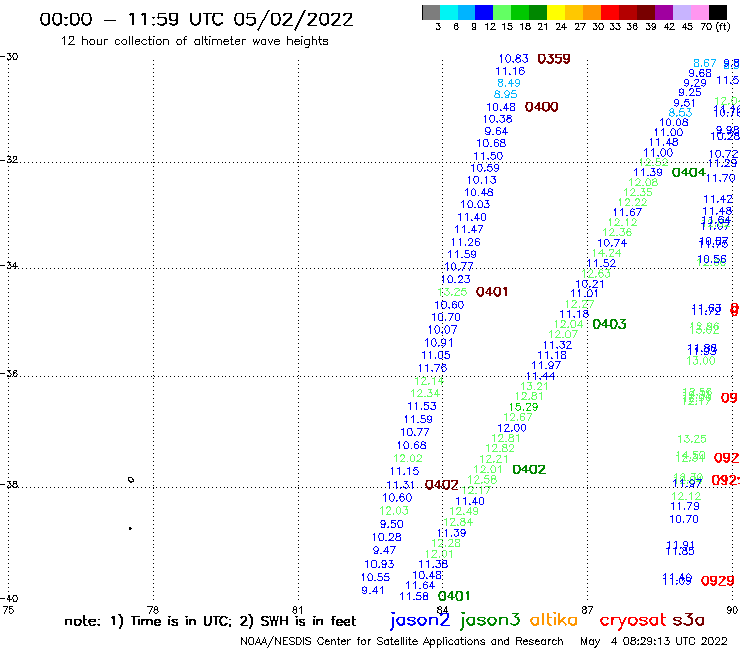Click the s3a satellite legend label

tap(688, 620)
